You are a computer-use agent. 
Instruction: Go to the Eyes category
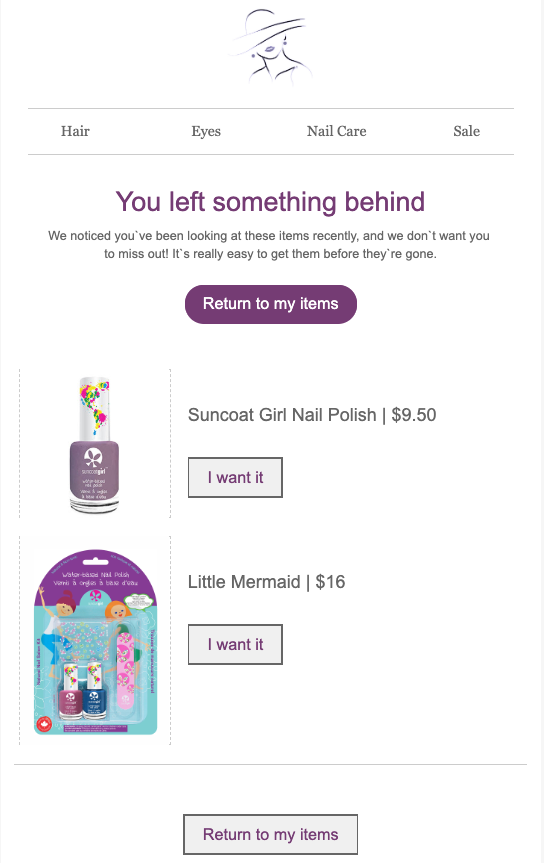click(206, 131)
